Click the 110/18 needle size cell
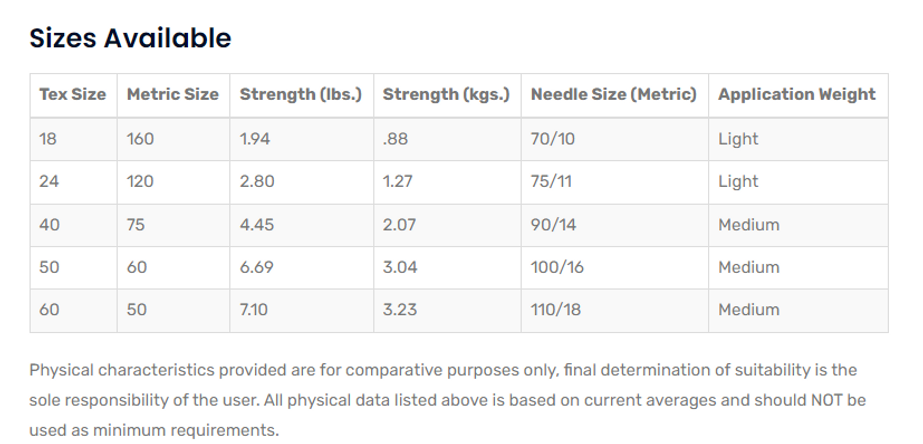 555,310
